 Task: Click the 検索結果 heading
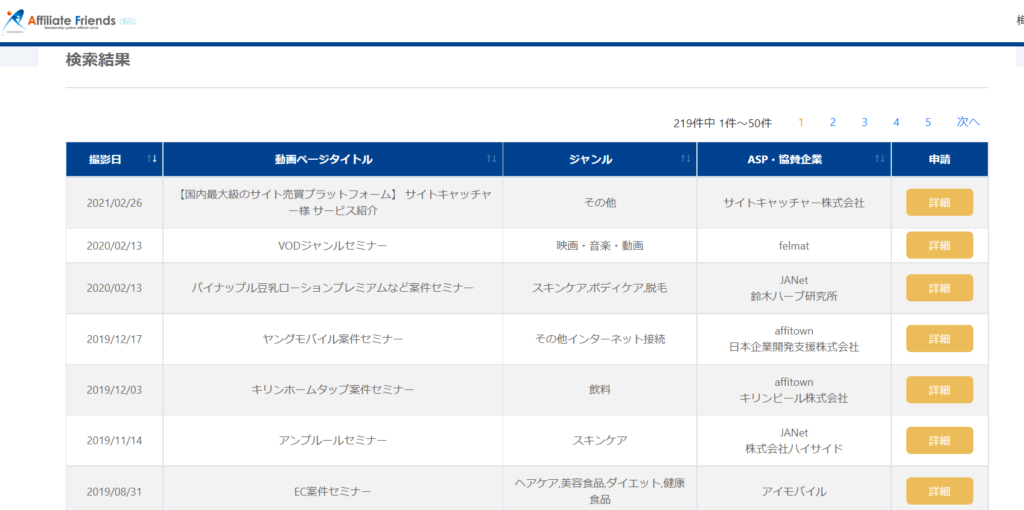coord(98,60)
